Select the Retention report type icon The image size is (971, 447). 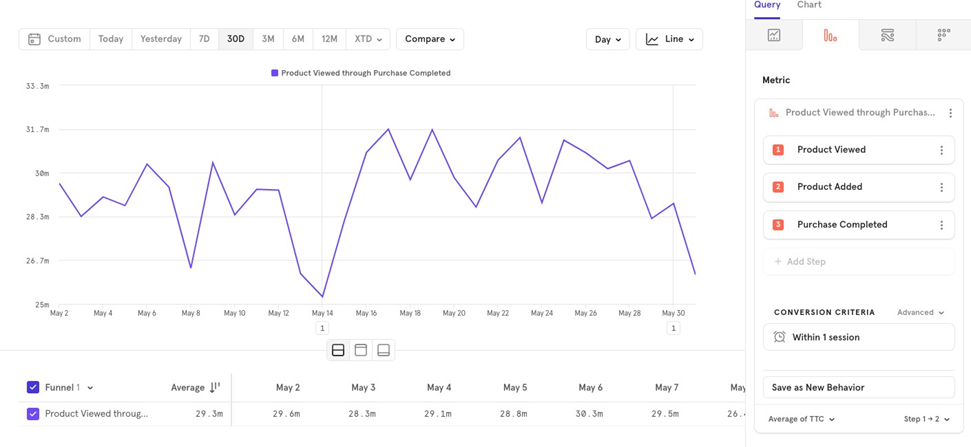coord(943,35)
